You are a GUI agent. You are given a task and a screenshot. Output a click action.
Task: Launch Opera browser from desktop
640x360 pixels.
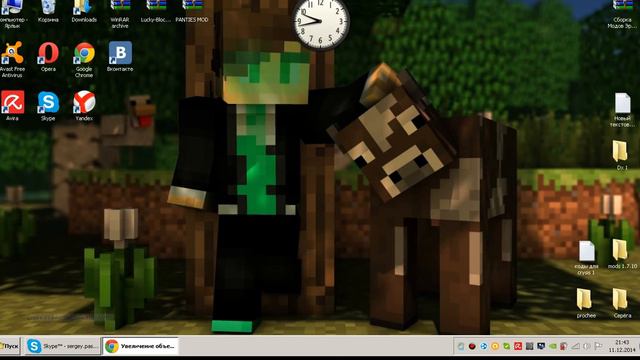[48, 57]
